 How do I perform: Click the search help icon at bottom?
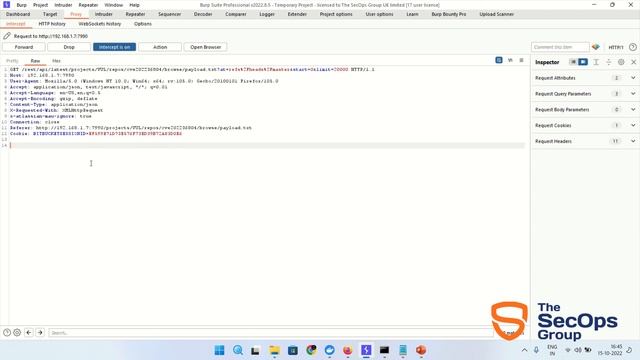tap(7, 333)
